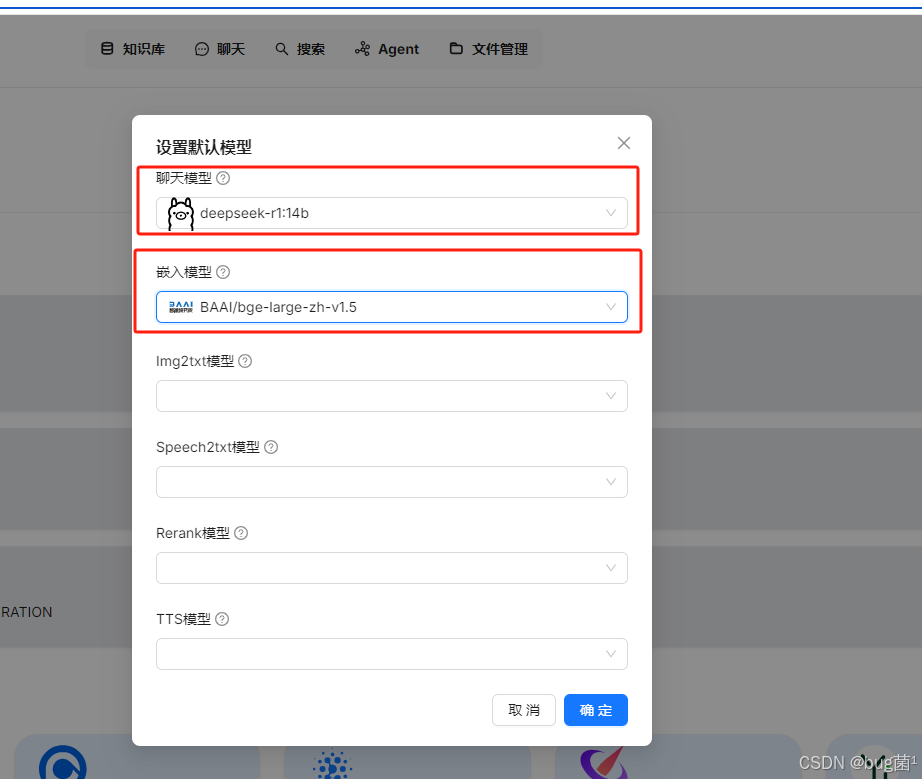The width and height of the screenshot is (922, 779).
Task: Click the 知识库 database icon
Action: (x=107, y=49)
